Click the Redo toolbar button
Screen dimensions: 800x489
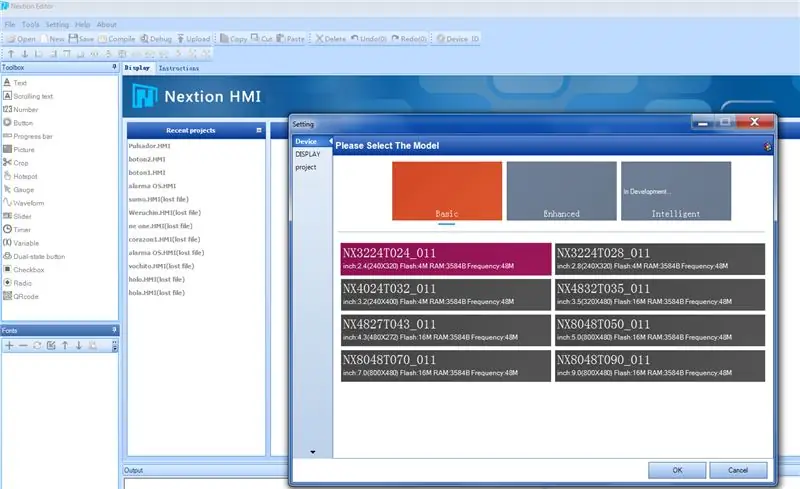pyautogui.click(x=409, y=39)
